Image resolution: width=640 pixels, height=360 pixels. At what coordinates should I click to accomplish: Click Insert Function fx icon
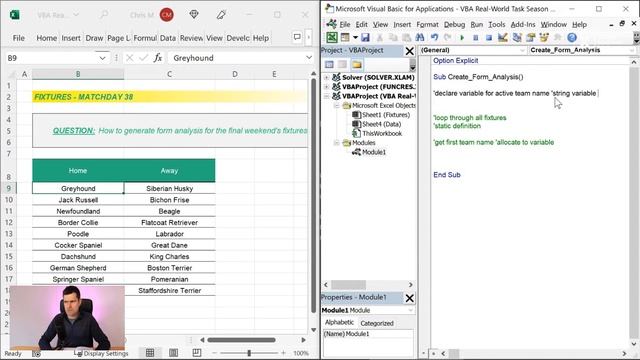[x=158, y=58]
